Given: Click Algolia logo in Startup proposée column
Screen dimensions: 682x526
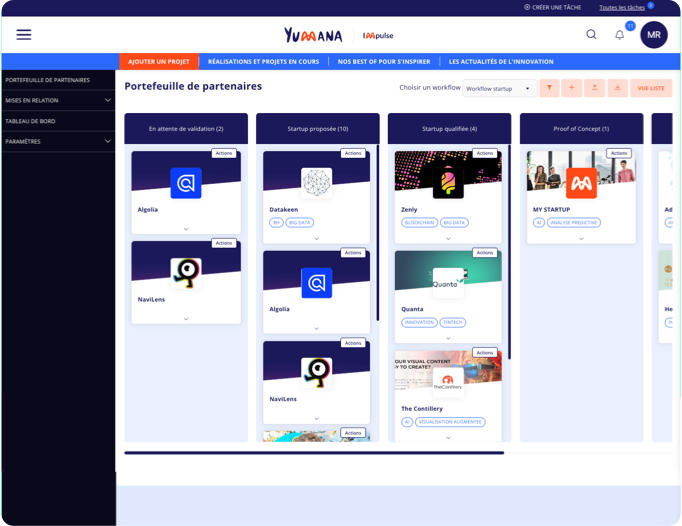Looking at the screenshot, I should 317,283.
